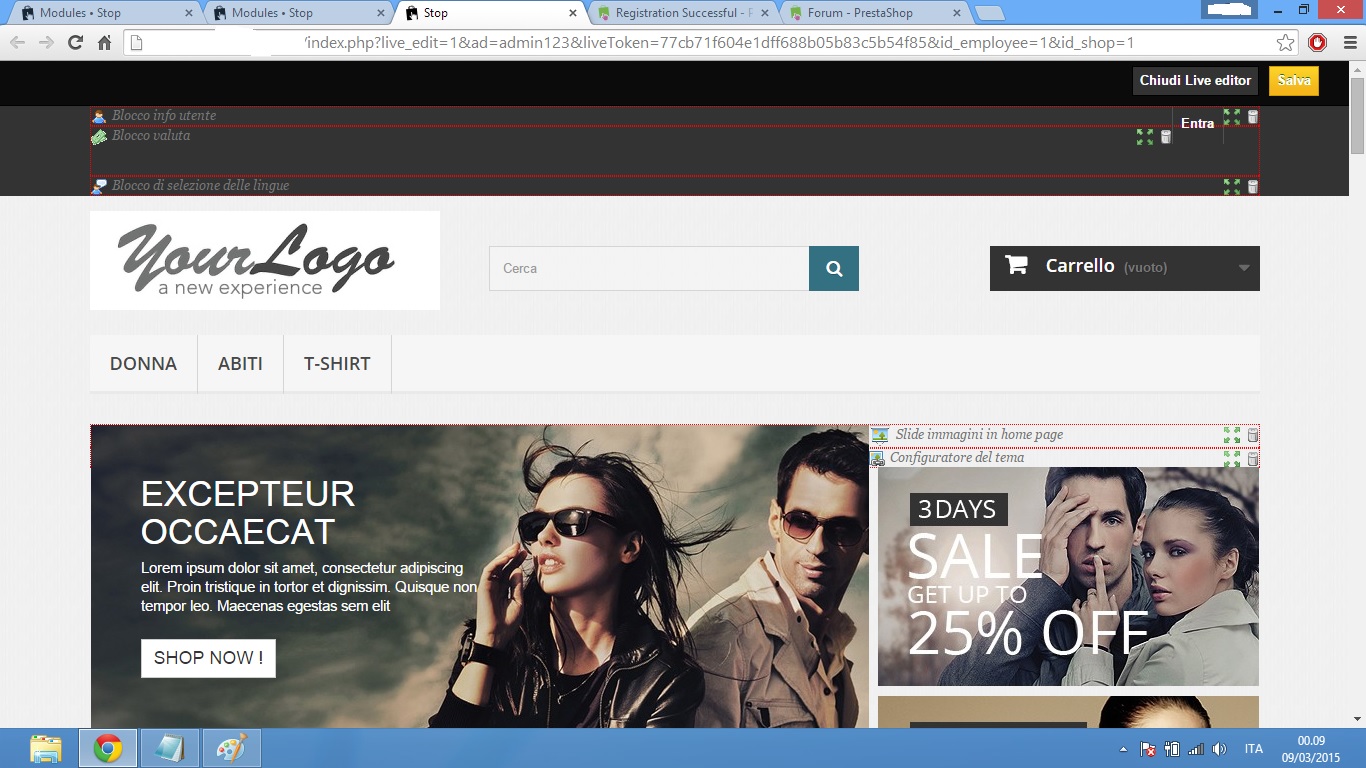Click the Slide immagini module icon
Screen dimensions: 1366x768
880,435
